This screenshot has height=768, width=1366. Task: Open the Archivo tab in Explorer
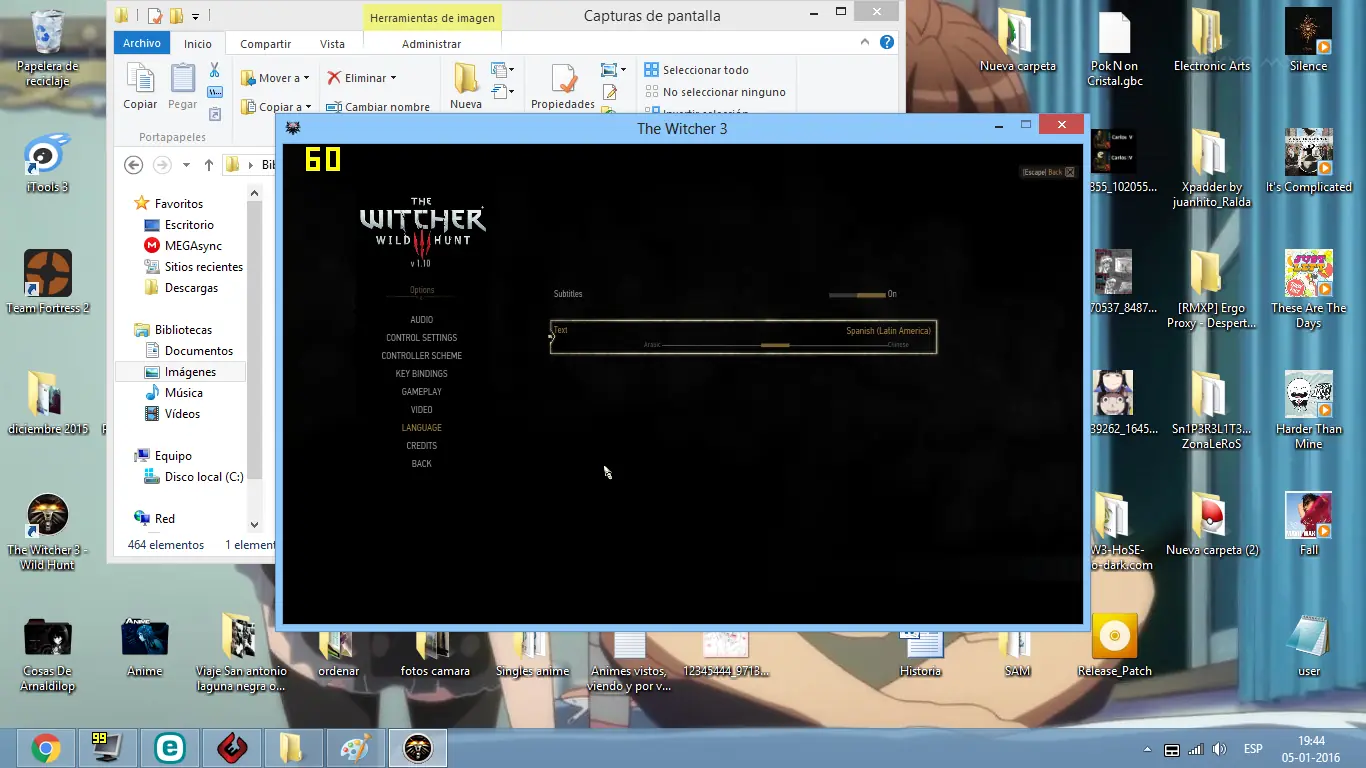click(x=142, y=43)
